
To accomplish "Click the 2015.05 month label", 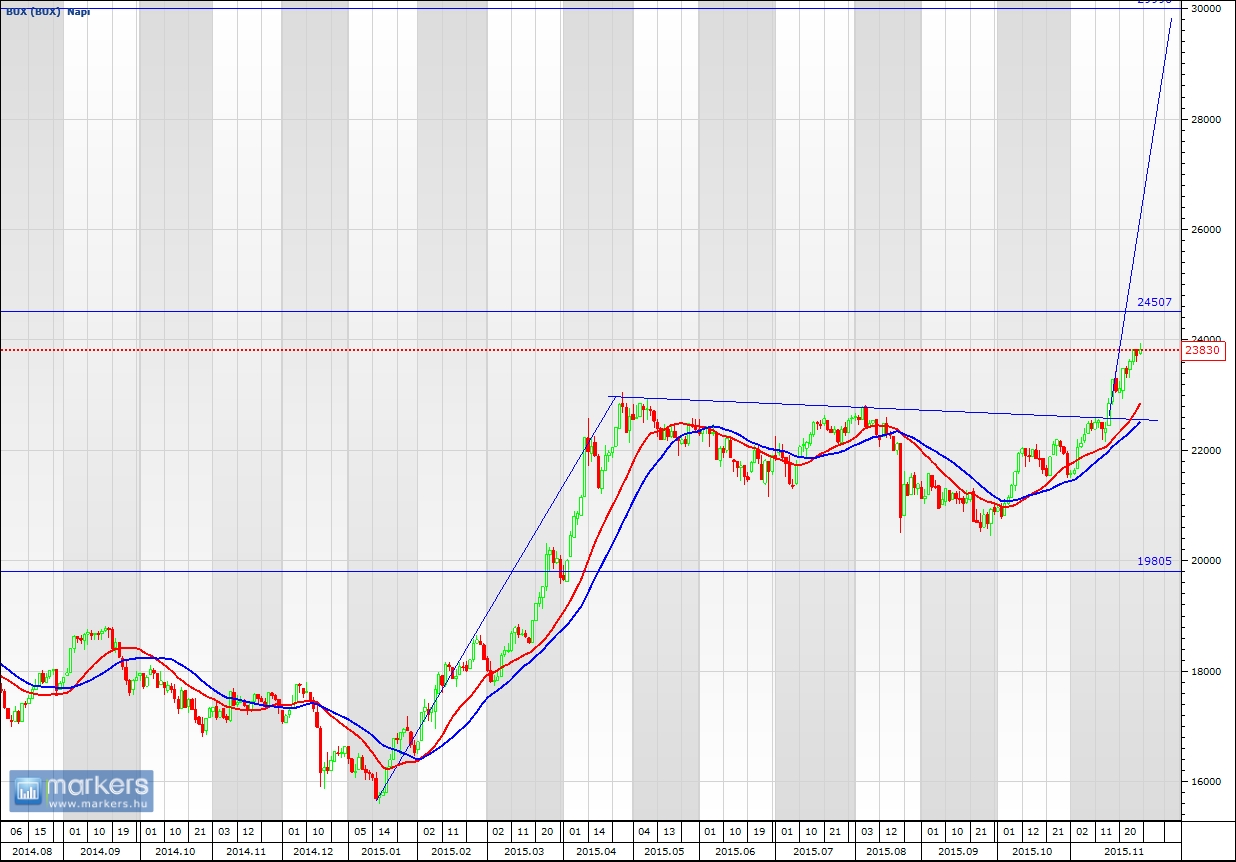I will (664, 851).
